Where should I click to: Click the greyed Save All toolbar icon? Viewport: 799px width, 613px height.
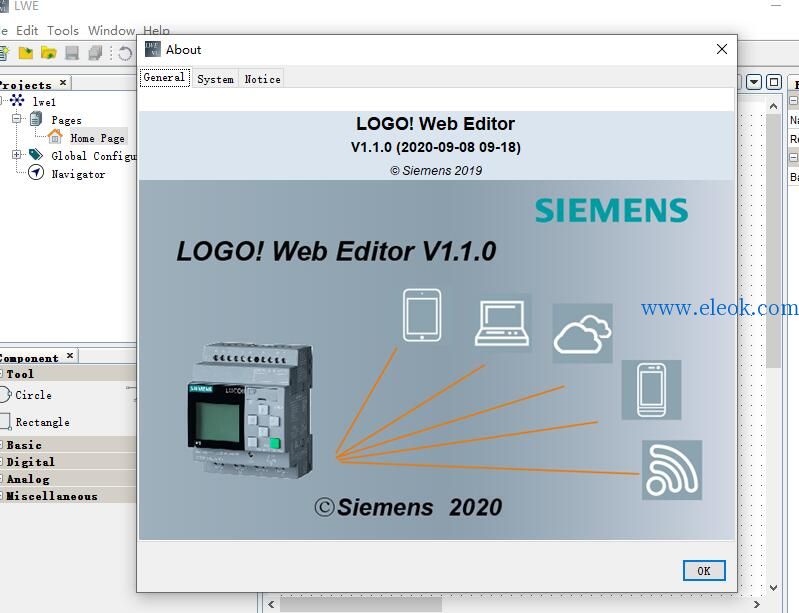pyautogui.click(x=95, y=53)
